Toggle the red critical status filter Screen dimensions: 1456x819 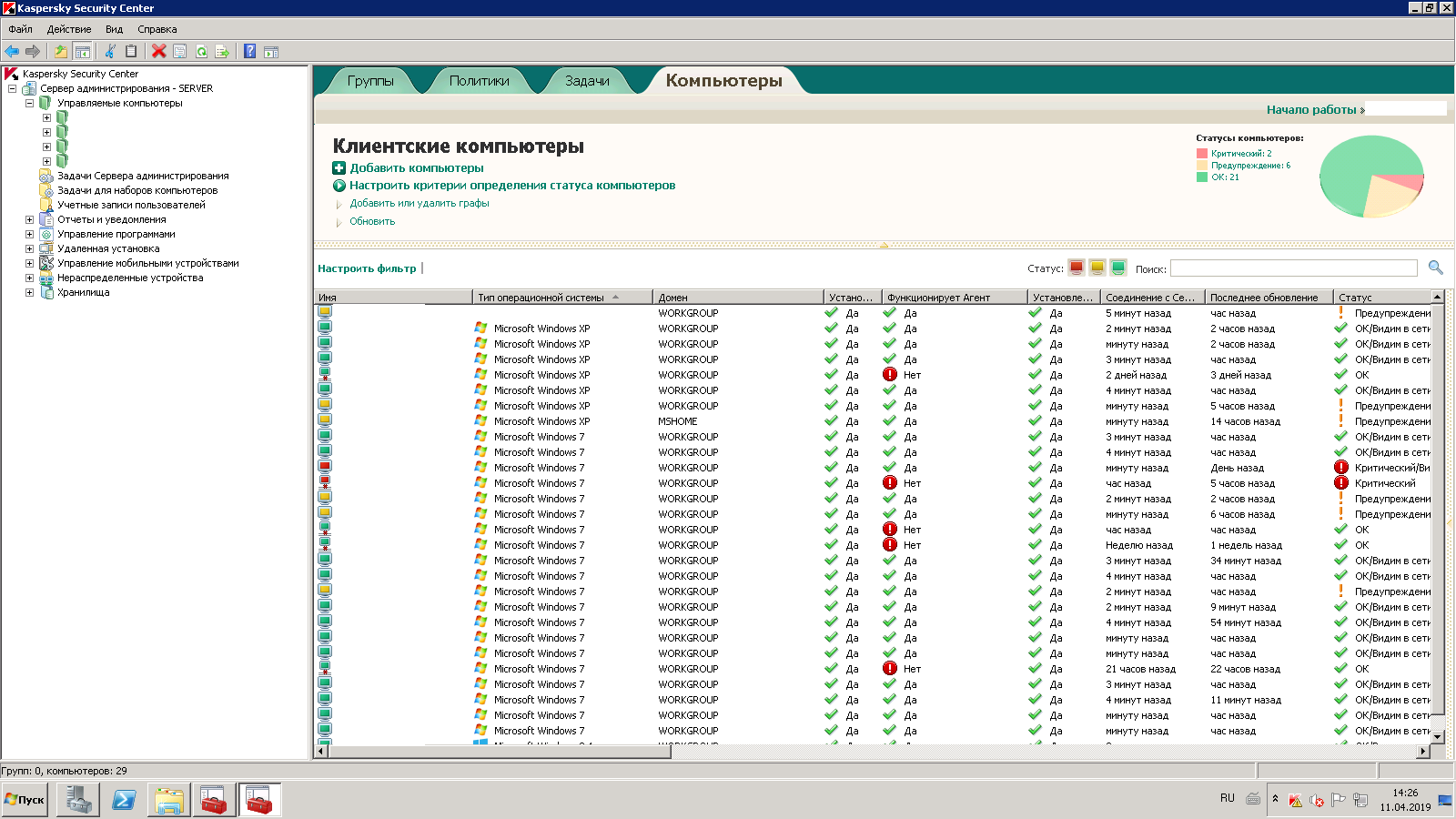coord(1077,268)
